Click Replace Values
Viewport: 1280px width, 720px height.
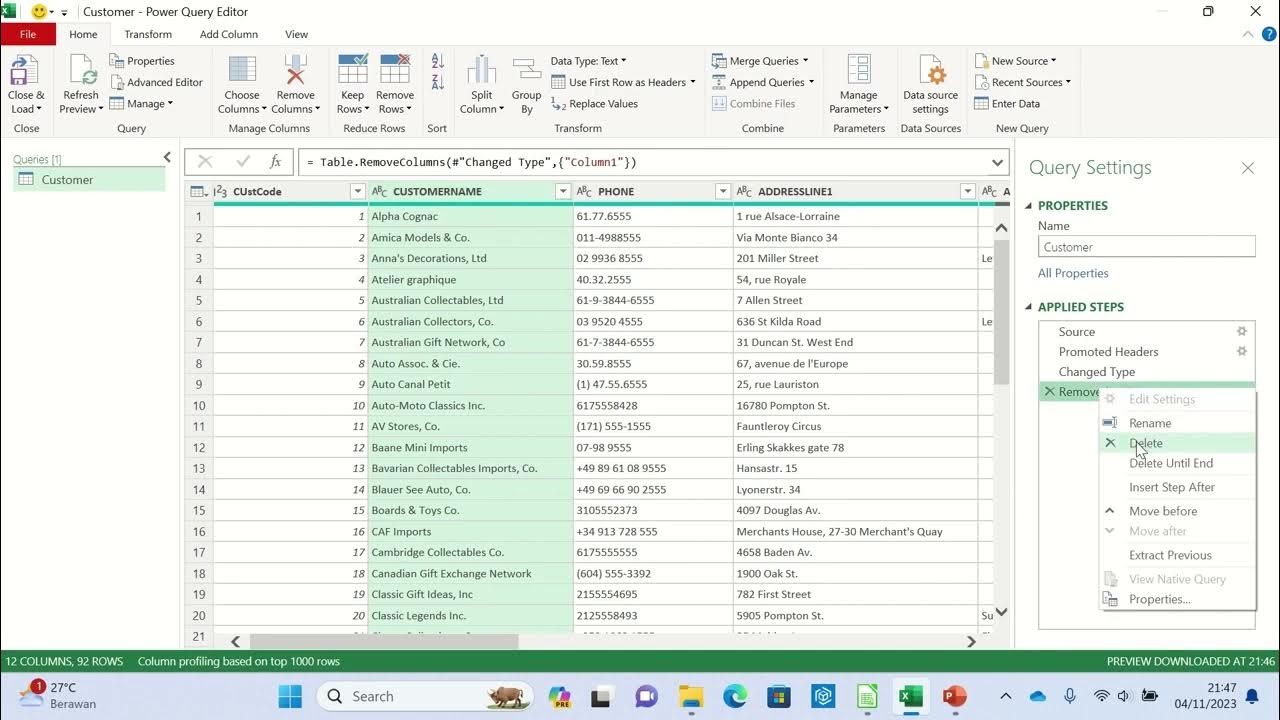point(594,103)
